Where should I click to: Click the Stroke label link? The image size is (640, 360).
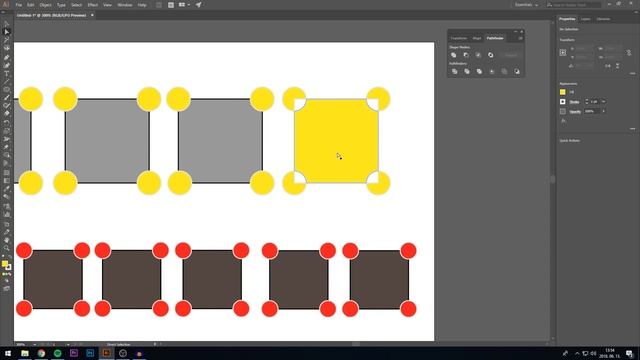574,102
